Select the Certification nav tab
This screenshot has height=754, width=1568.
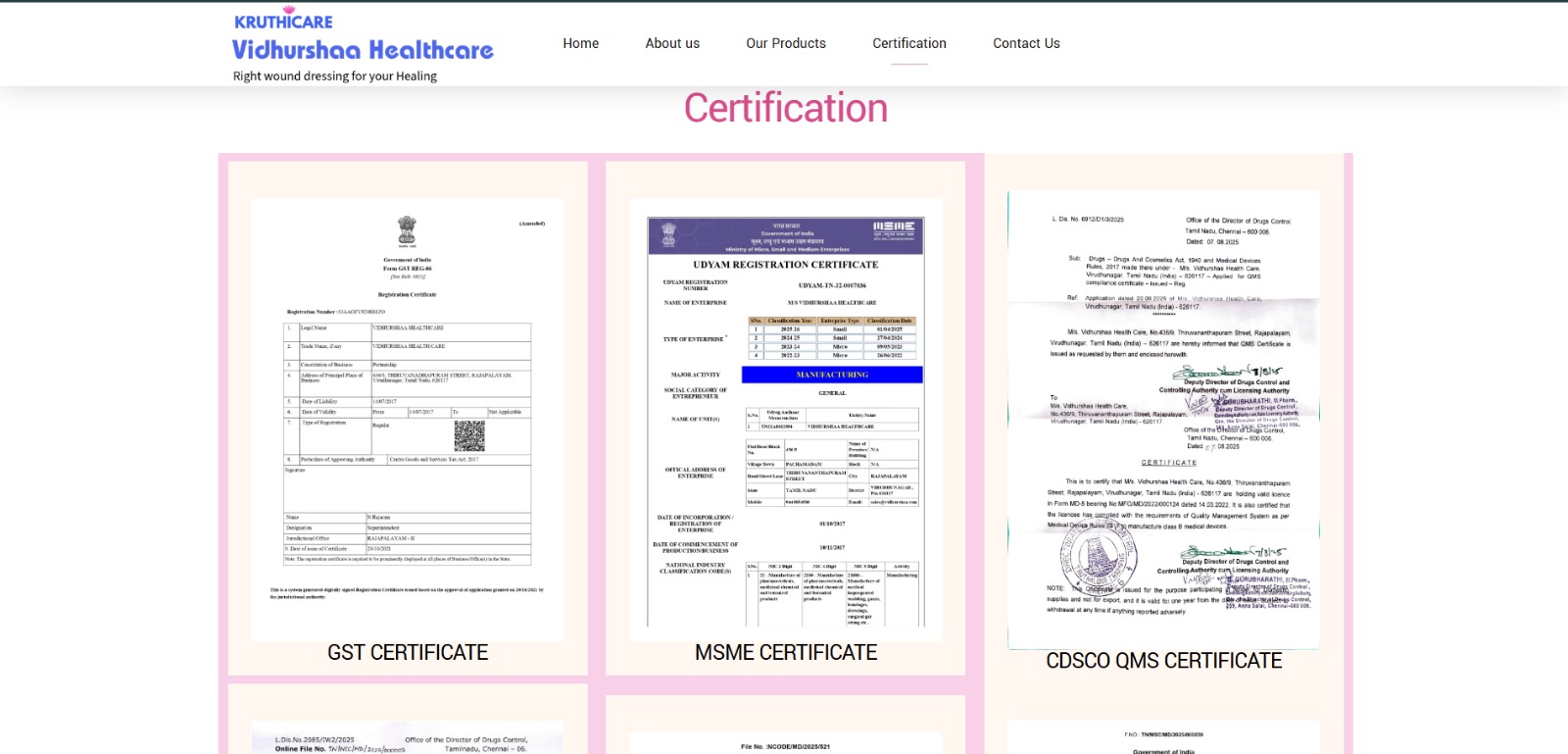(x=908, y=43)
